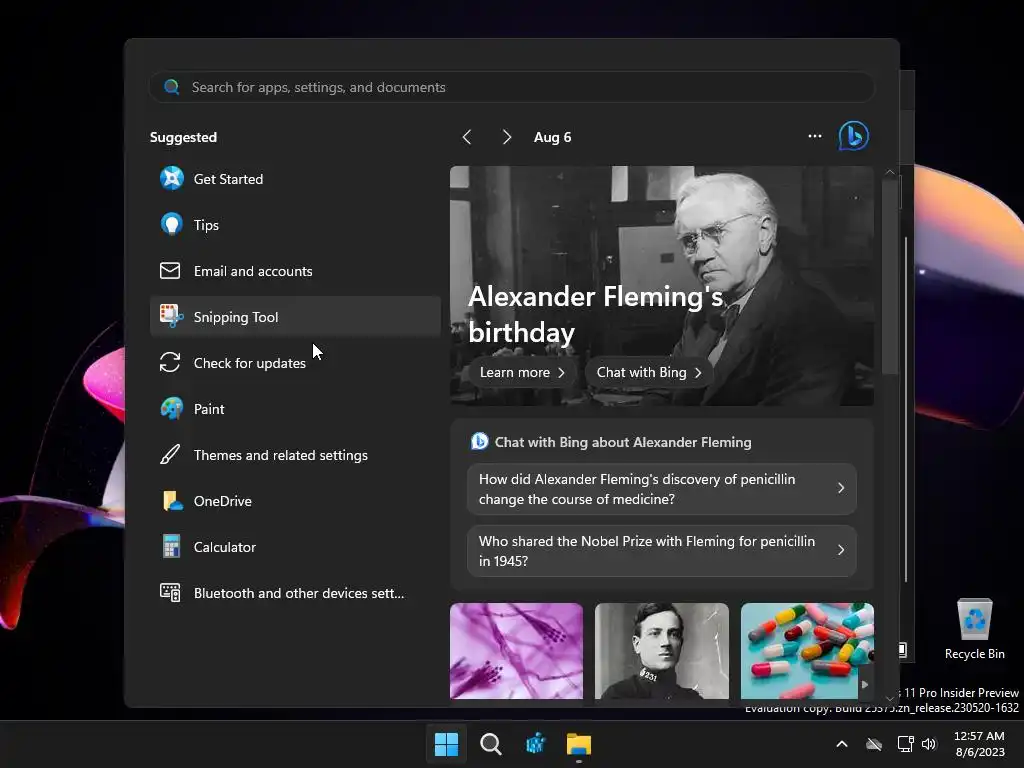
Task: Click the taskbar Search magnifier icon
Action: (490, 744)
